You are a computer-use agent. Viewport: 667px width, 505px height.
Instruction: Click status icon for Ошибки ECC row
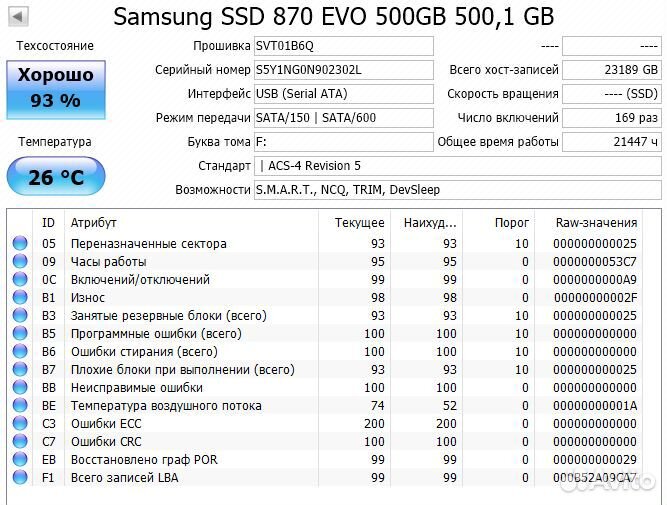point(20,423)
